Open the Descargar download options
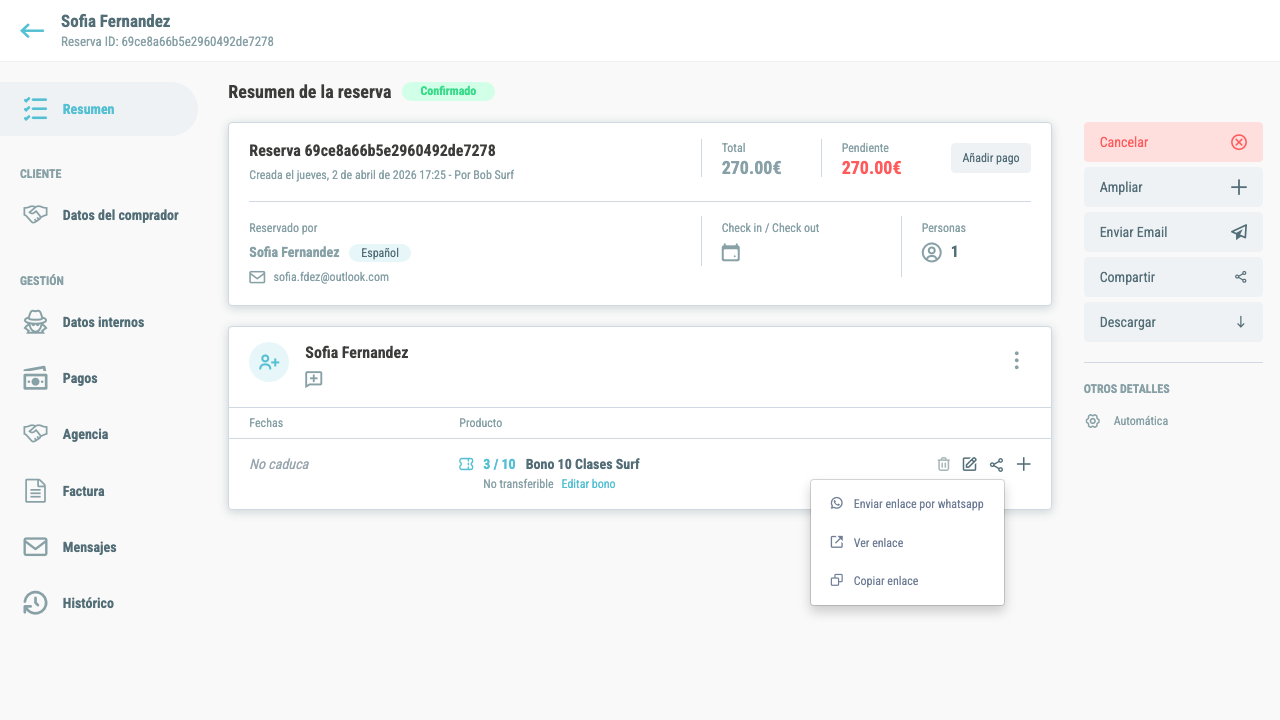Screen dimensions: 1280x720 pyautogui.click(x=1173, y=322)
